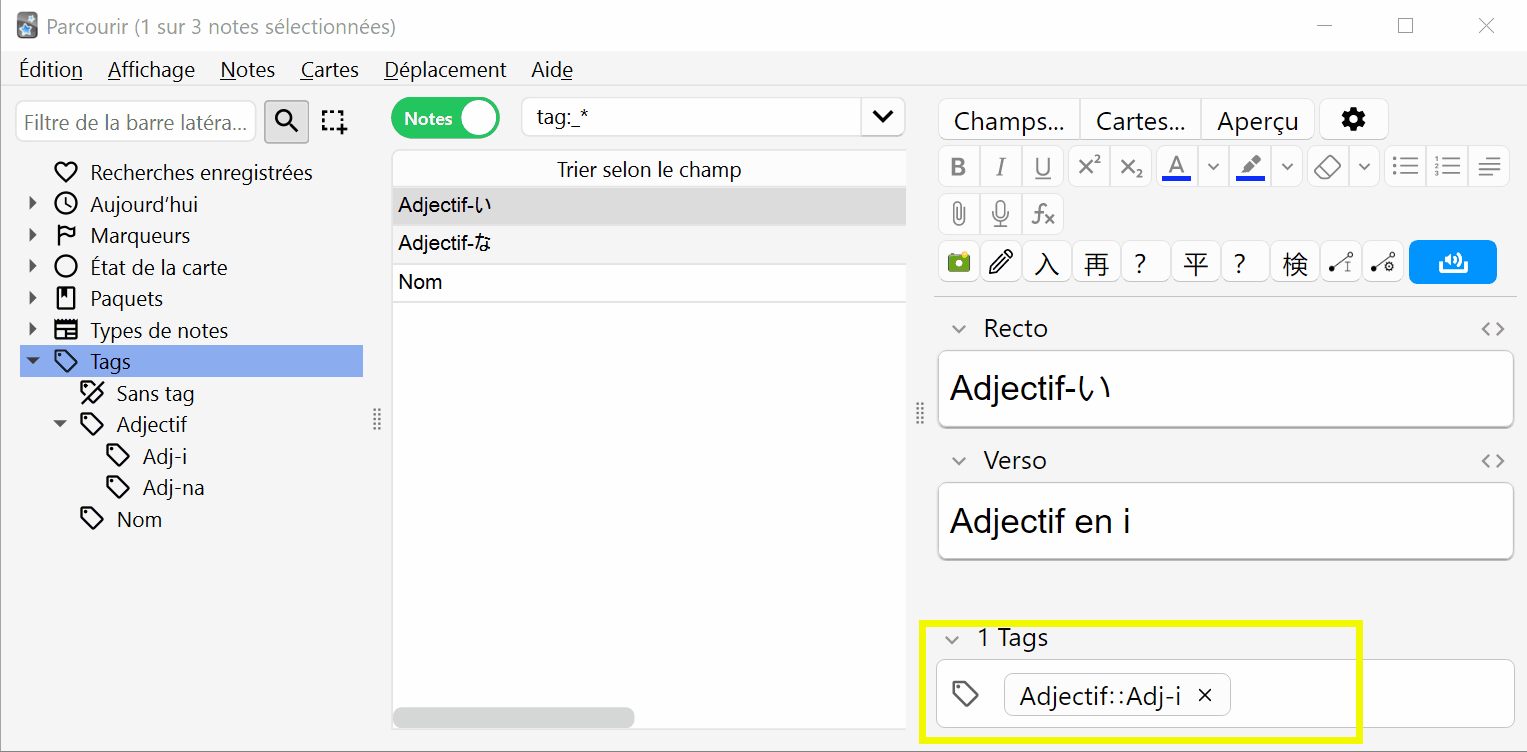Open the Cartes menu

(330, 70)
